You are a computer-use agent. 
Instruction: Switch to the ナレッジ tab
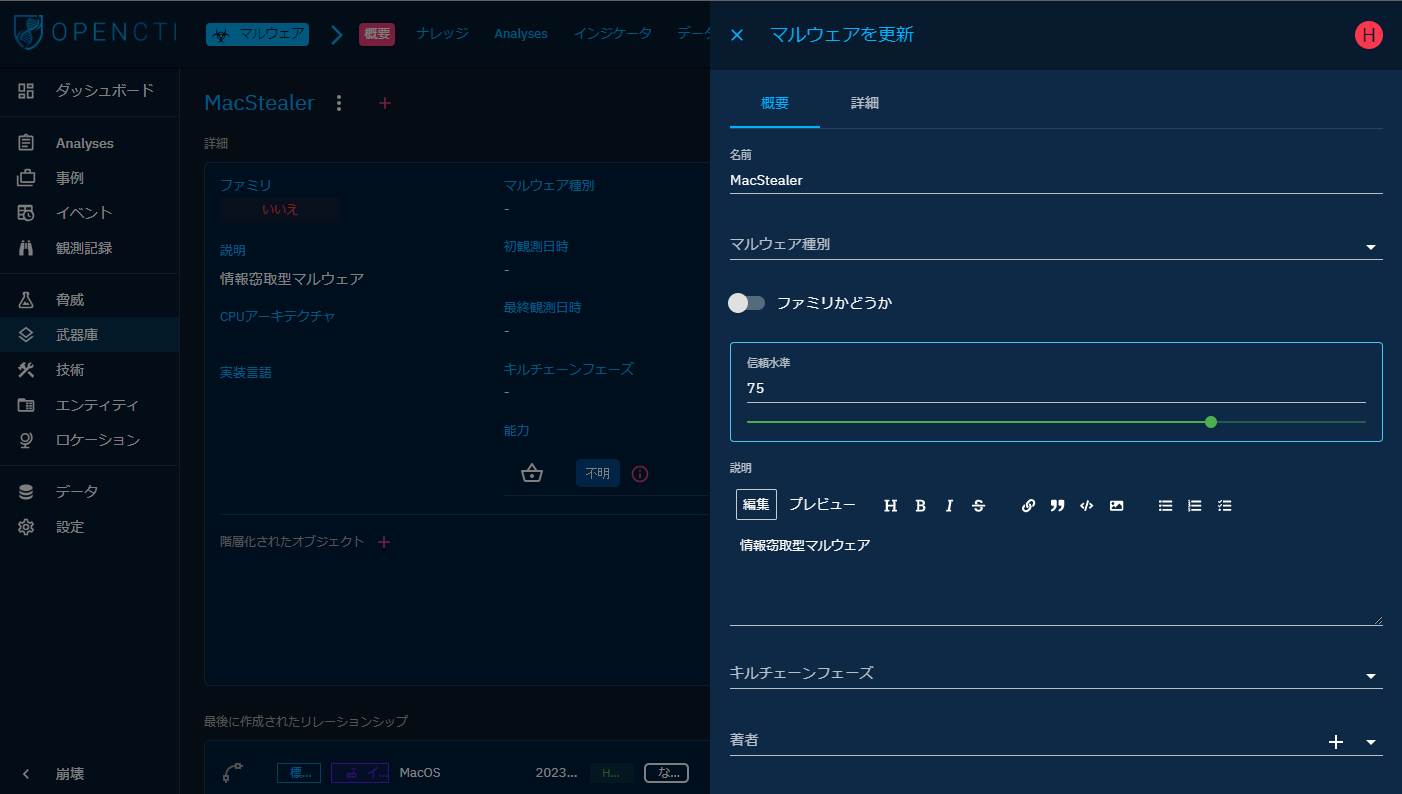[x=442, y=34]
